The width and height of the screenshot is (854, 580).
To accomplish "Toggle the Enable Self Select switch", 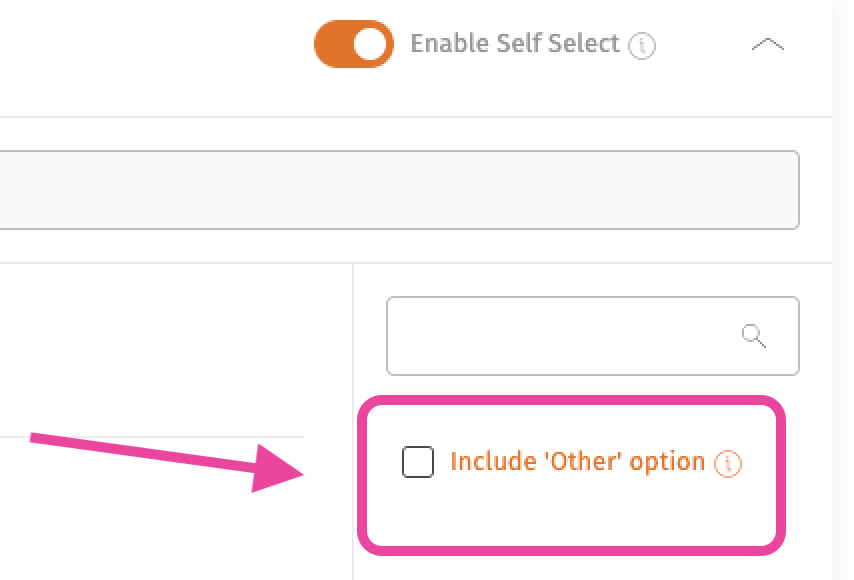I will pyautogui.click(x=353, y=44).
